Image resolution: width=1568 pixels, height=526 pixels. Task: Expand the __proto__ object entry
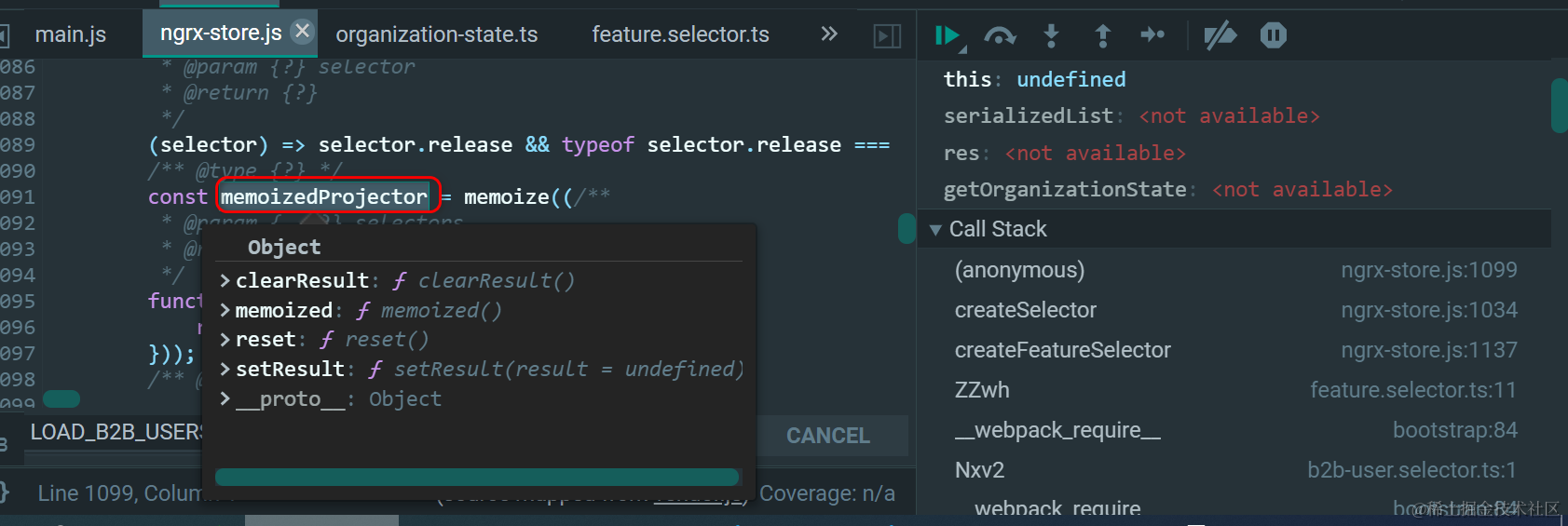[x=225, y=399]
